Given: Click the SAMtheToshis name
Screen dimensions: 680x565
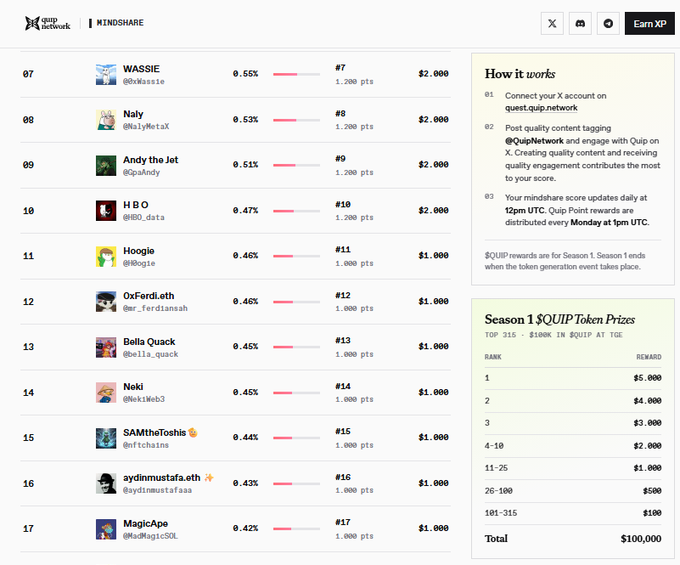Looking at the screenshot, I should tap(154, 433).
